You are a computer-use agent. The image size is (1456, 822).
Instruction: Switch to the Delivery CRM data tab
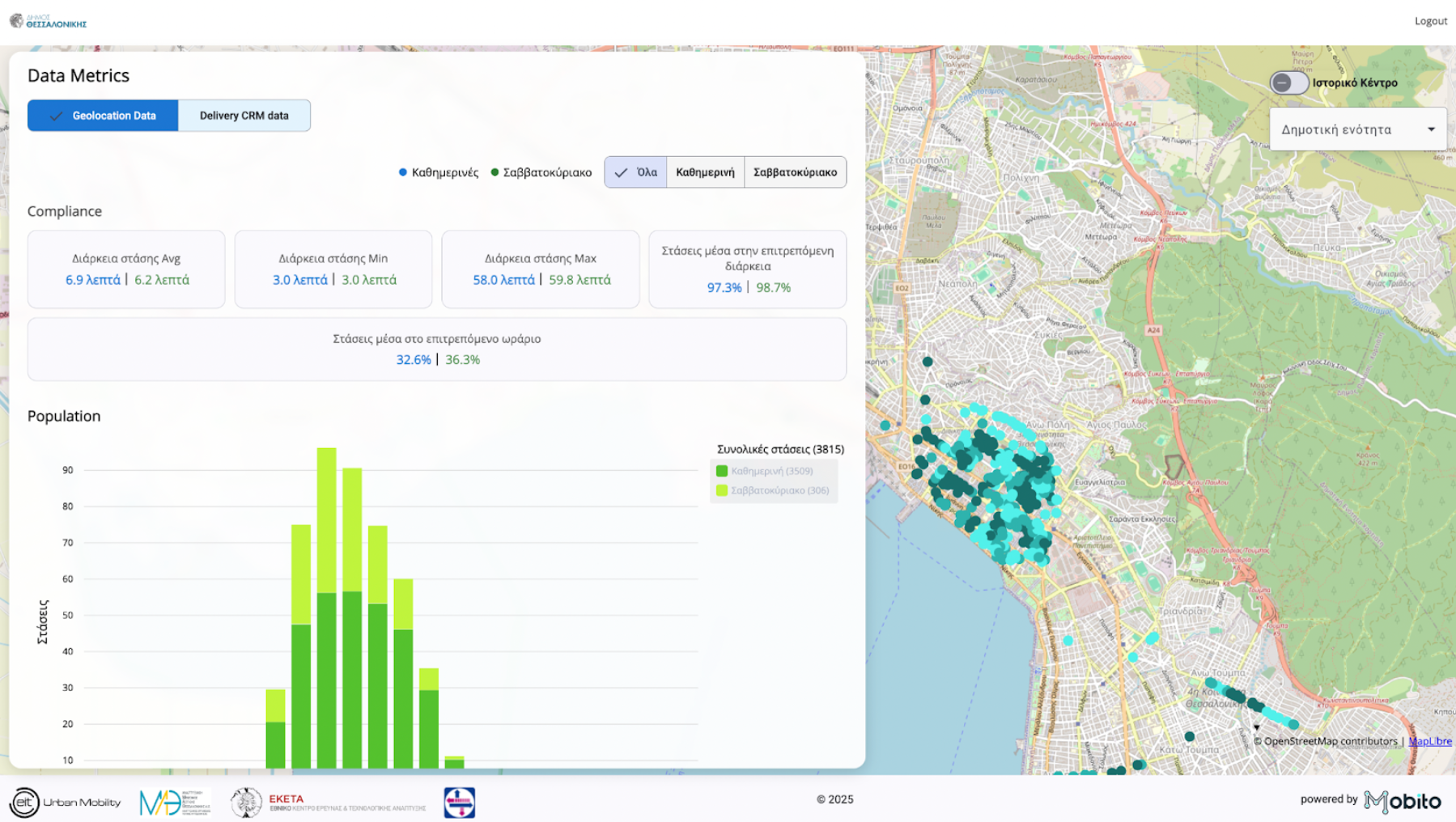[244, 116]
